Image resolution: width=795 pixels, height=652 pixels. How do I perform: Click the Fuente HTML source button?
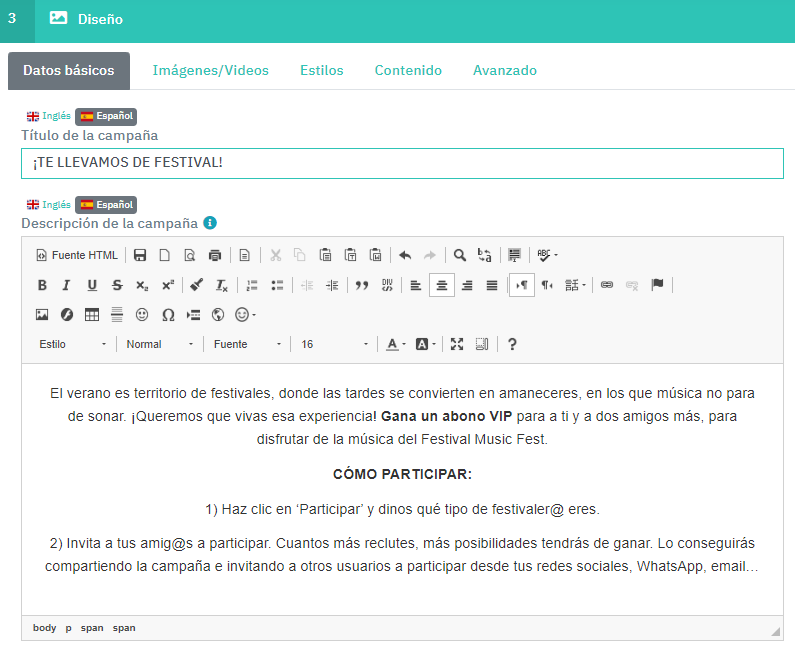[77, 255]
